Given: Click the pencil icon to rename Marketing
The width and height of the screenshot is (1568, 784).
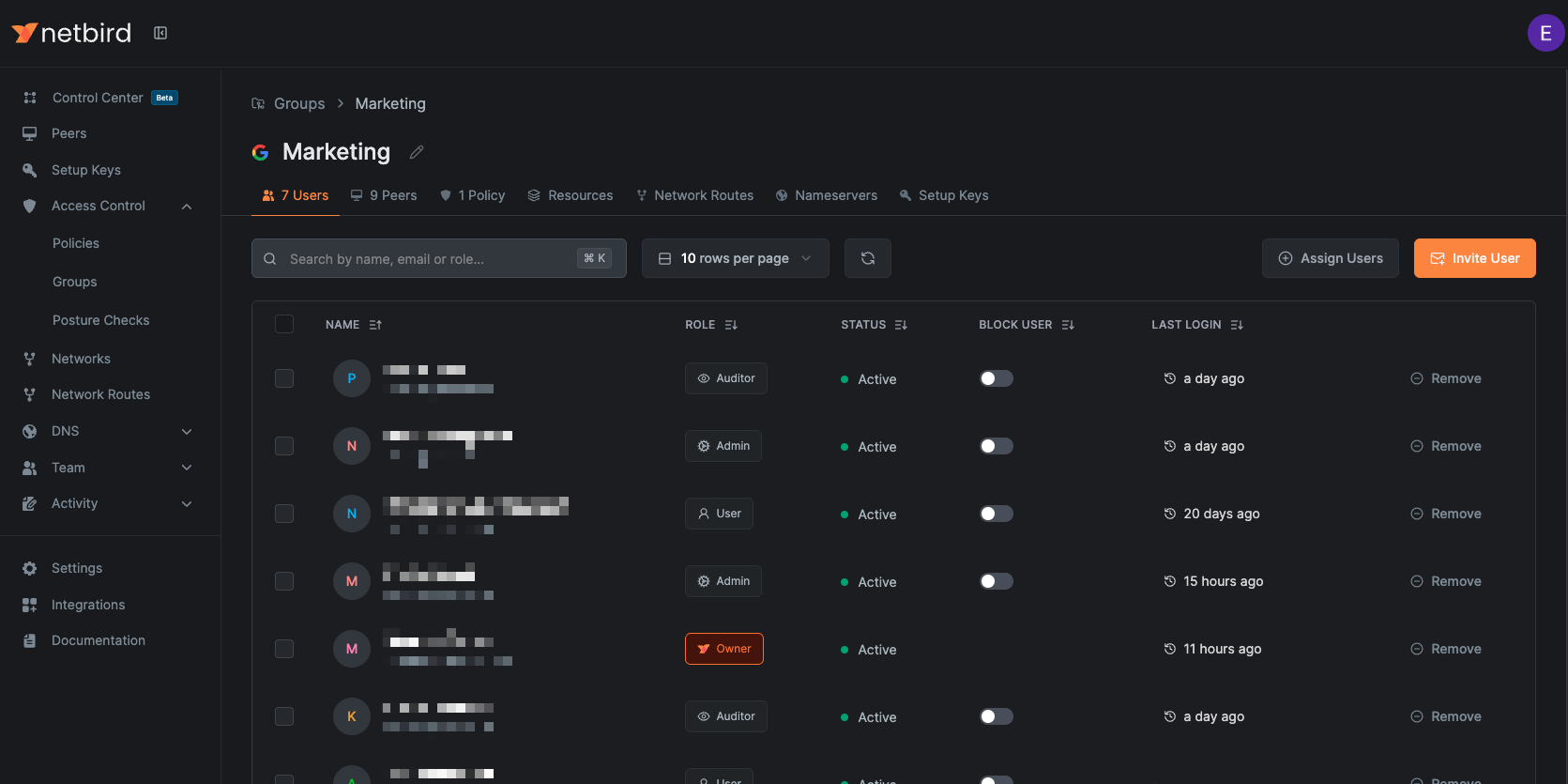Looking at the screenshot, I should (x=417, y=152).
